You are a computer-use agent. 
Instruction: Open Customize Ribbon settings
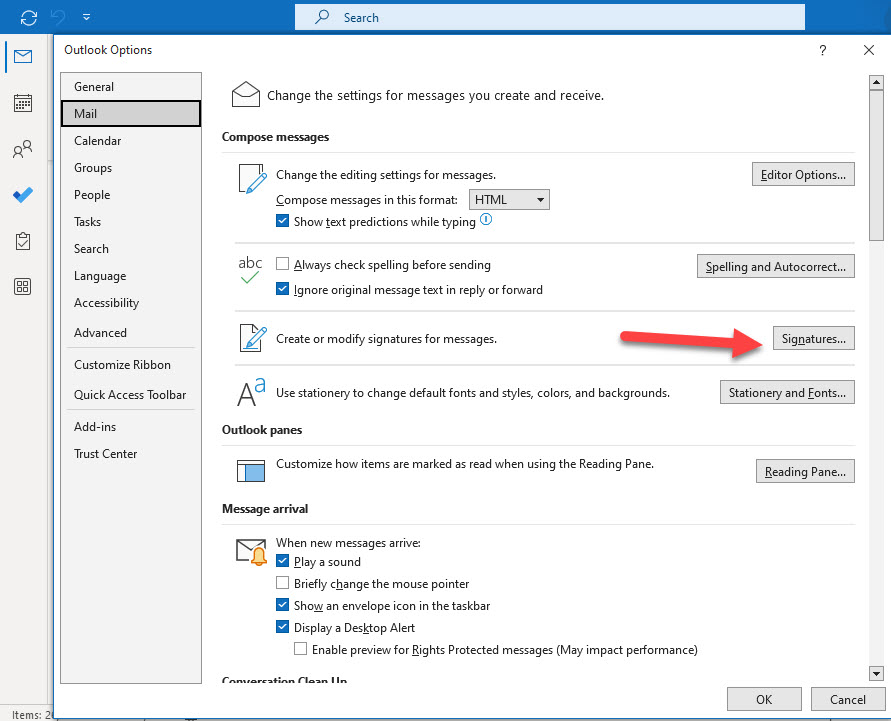coord(131,365)
